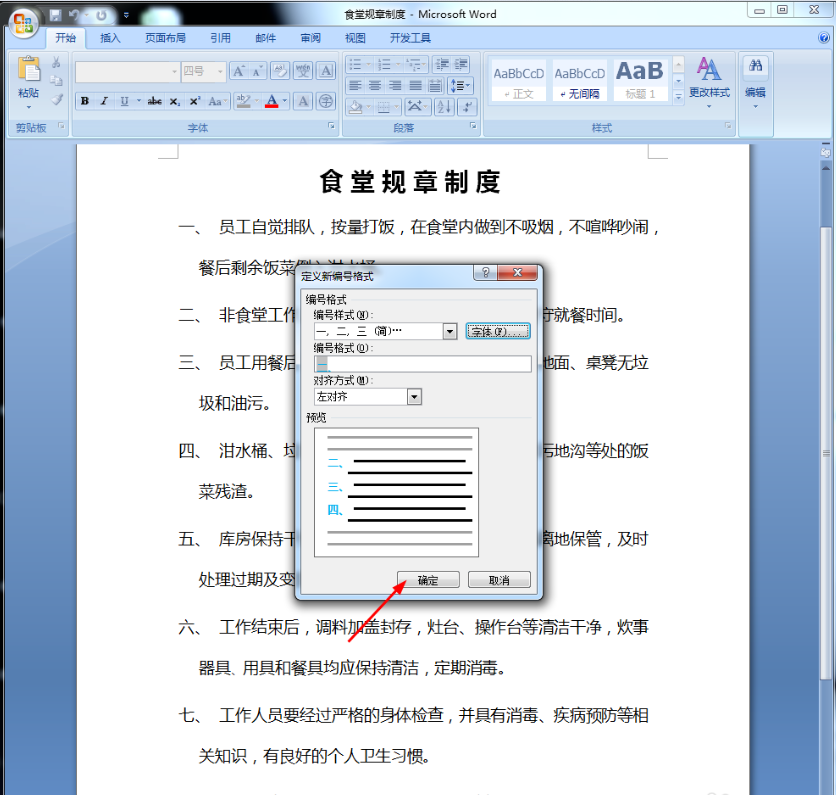Toggle Underline formatting
The height and width of the screenshot is (795, 836).
(124, 101)
